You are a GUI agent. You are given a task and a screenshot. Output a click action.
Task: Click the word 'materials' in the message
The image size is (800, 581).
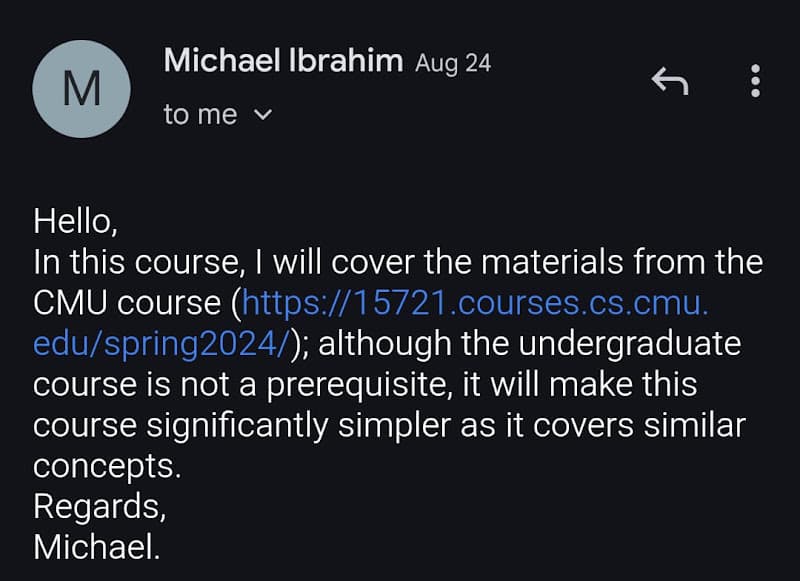click(552, 262)
